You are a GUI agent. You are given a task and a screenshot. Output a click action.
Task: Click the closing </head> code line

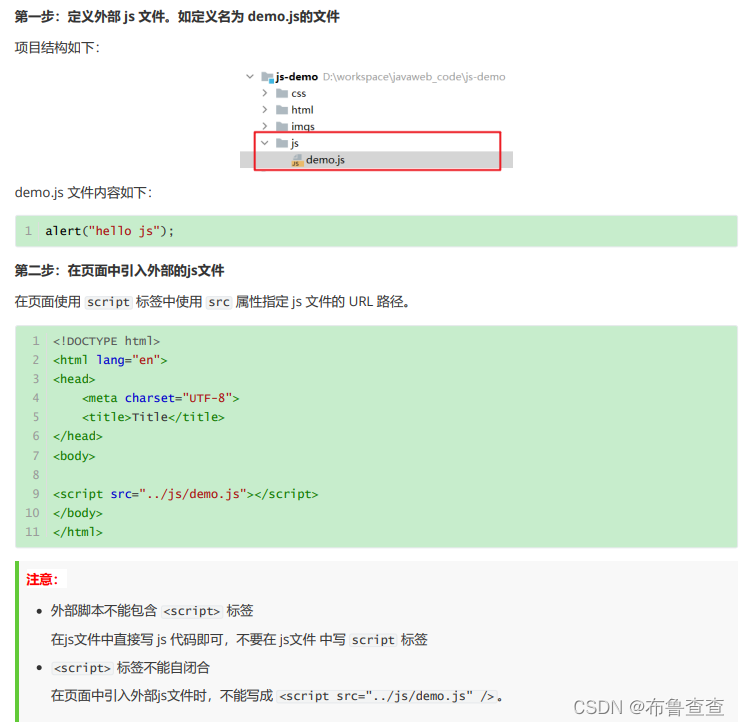pos(78,436)
